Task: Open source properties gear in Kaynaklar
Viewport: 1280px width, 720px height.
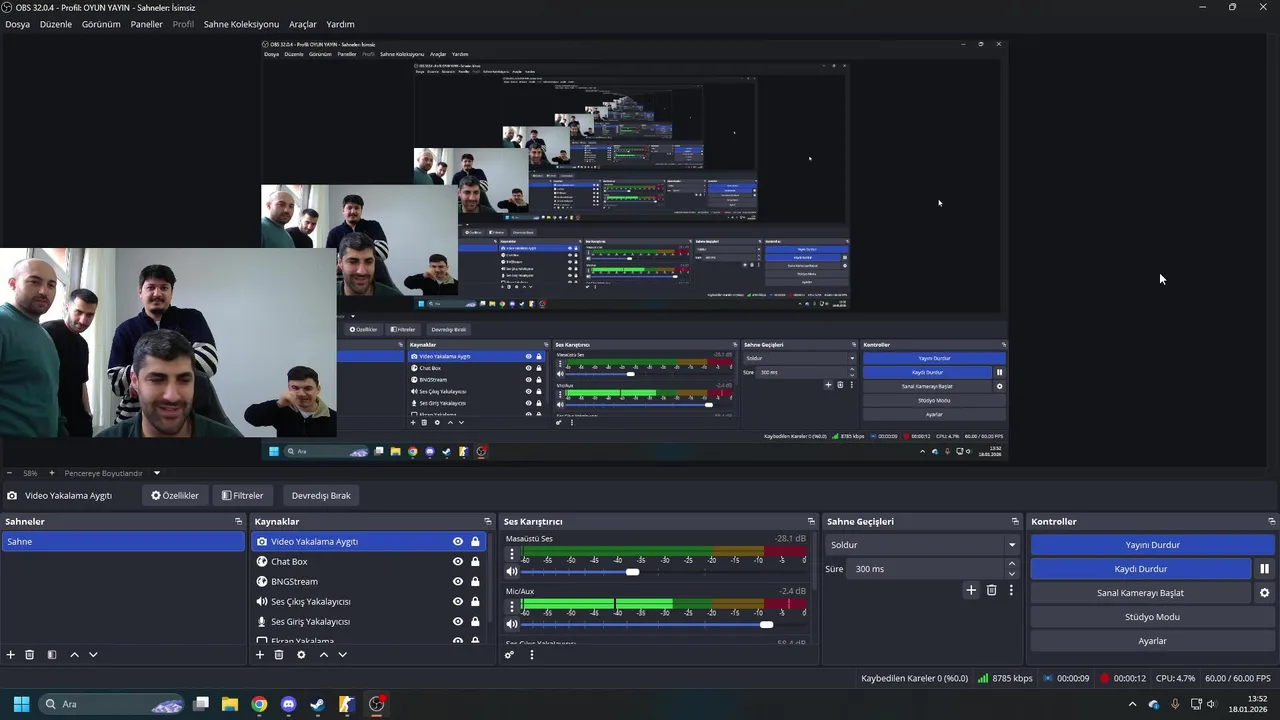Action: click(x=301, y=655)
